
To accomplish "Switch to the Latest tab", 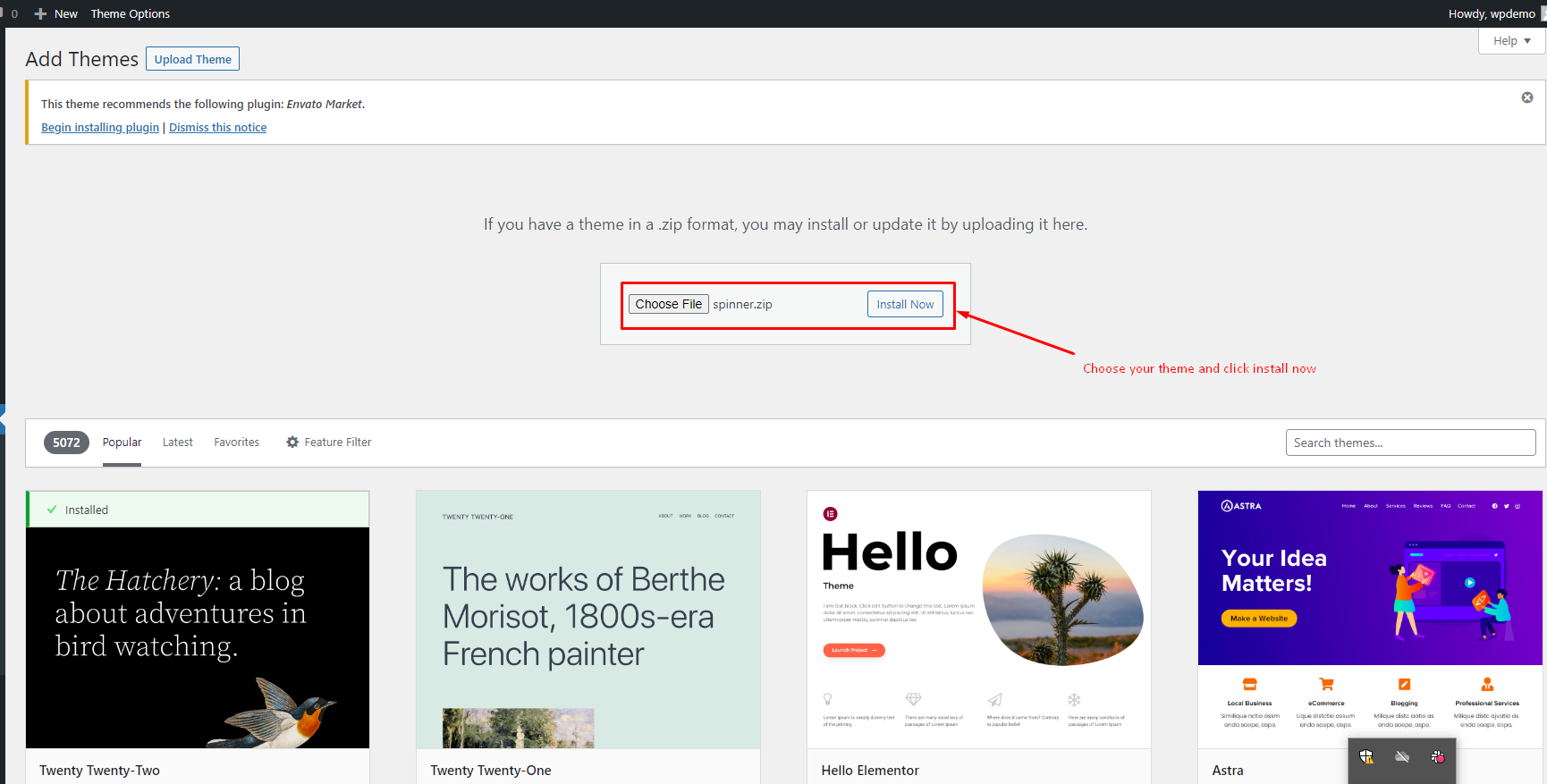I will tap(178, 443).
